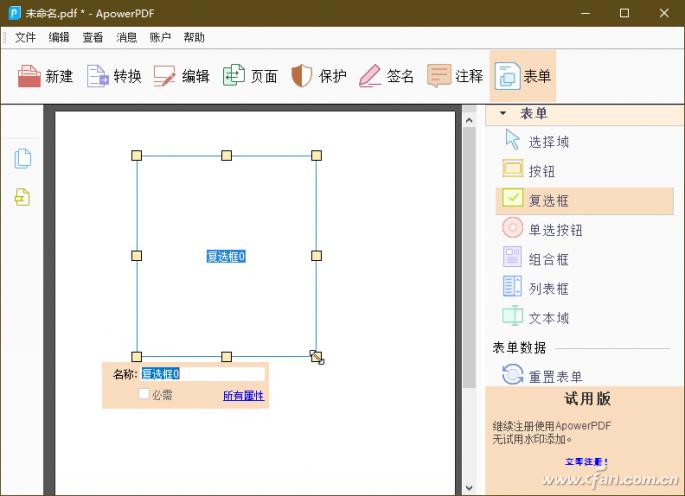Select the 编辑 (Edit) toolbar icon
This screenshot has width=685, height=496.
click(165, 76)
